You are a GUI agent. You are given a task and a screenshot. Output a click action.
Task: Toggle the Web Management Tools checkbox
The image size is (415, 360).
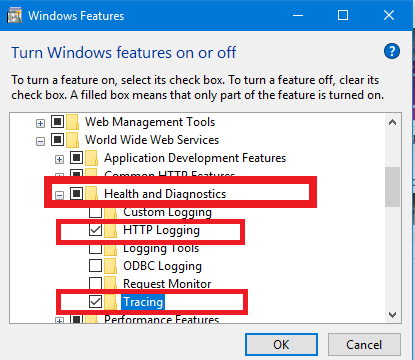[x=57, y=121]
